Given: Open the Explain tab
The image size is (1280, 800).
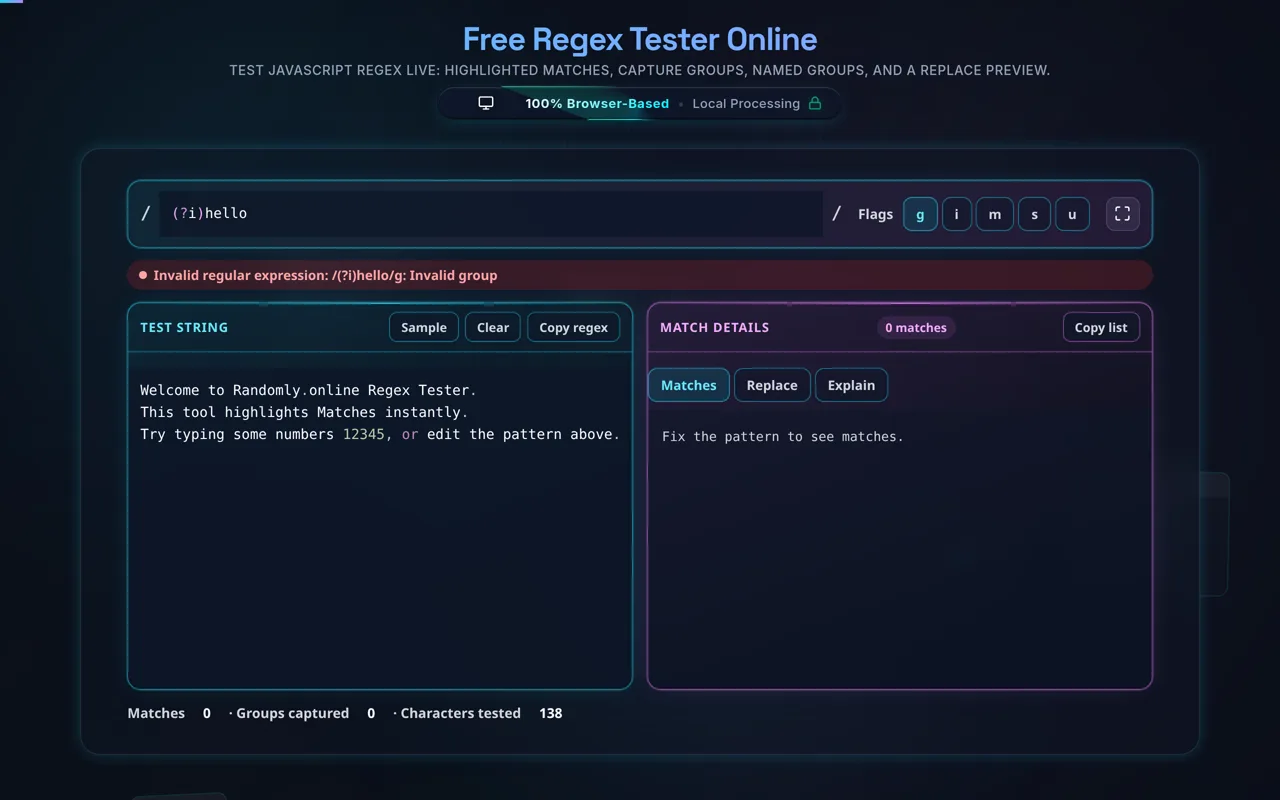Looking at the screenshot, I should 851,385.
